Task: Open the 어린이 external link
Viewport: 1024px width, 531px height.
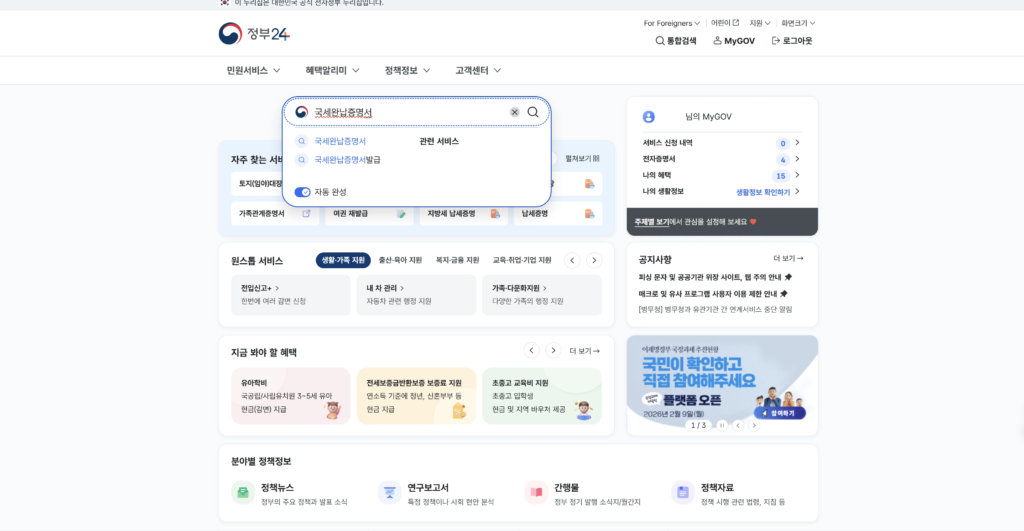Action: pos(725,23)
